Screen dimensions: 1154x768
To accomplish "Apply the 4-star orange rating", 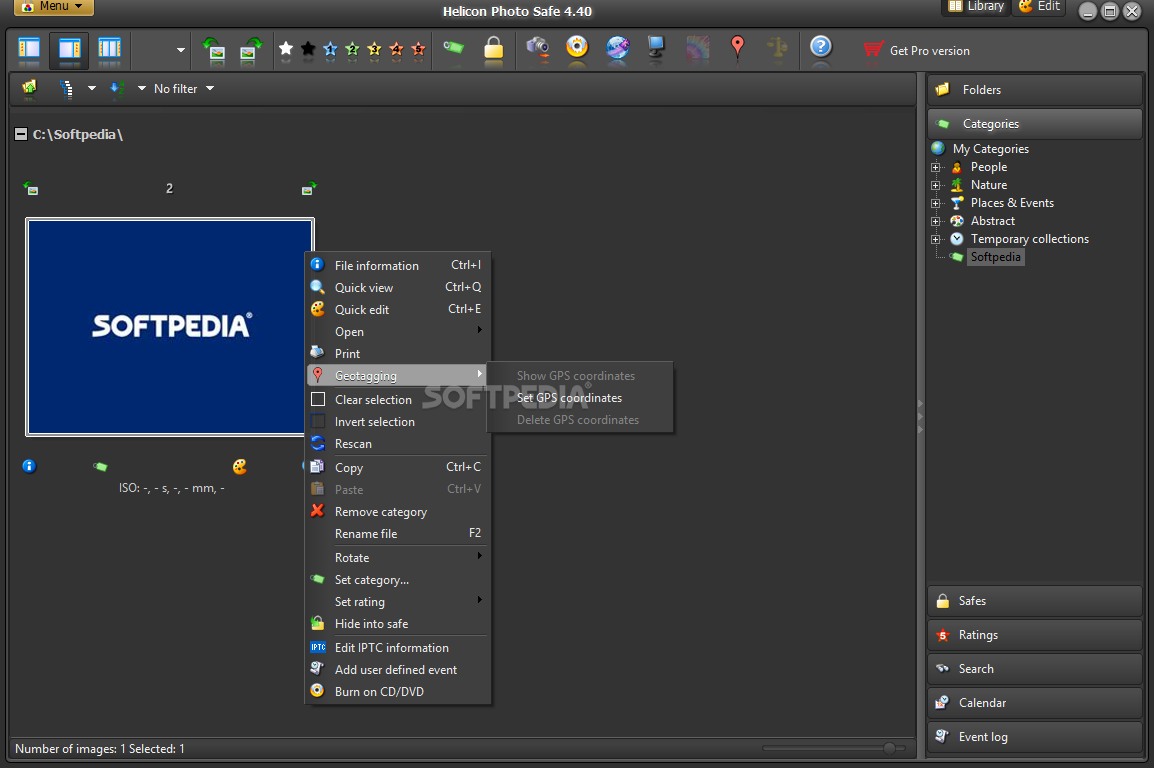I will coord(396,49).
